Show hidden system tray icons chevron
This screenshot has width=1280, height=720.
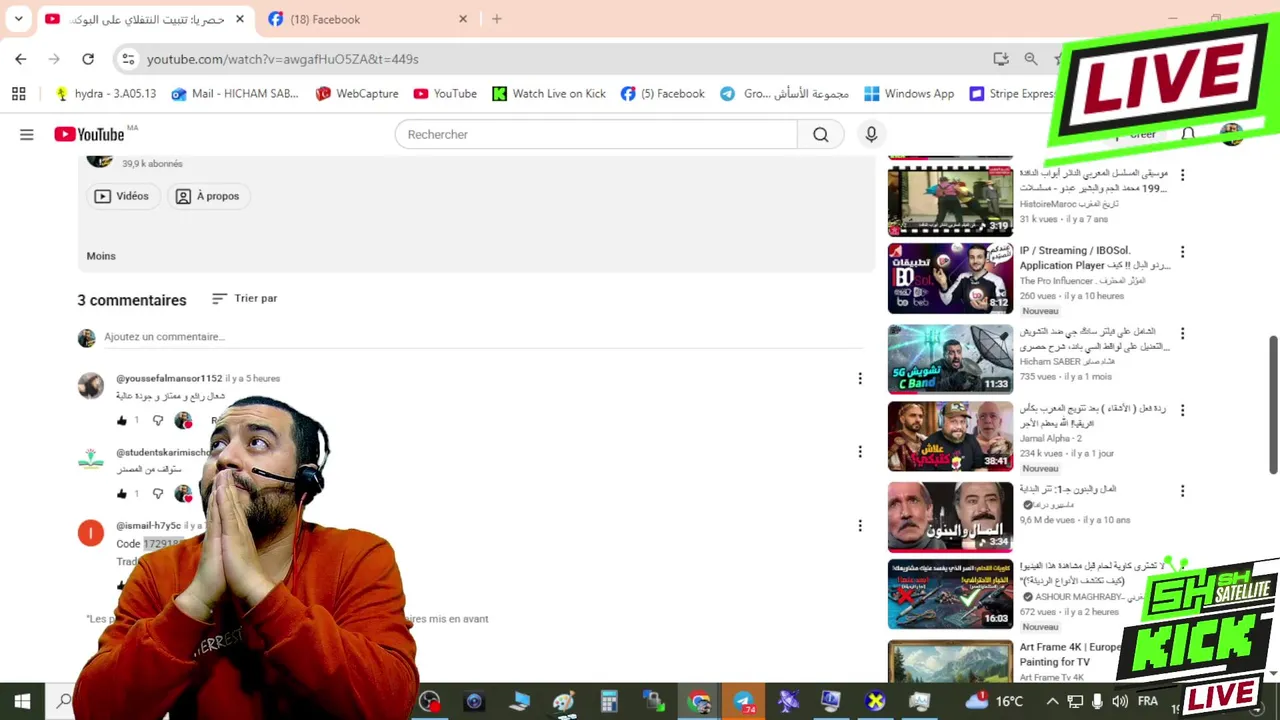[x=1052, y=701]
